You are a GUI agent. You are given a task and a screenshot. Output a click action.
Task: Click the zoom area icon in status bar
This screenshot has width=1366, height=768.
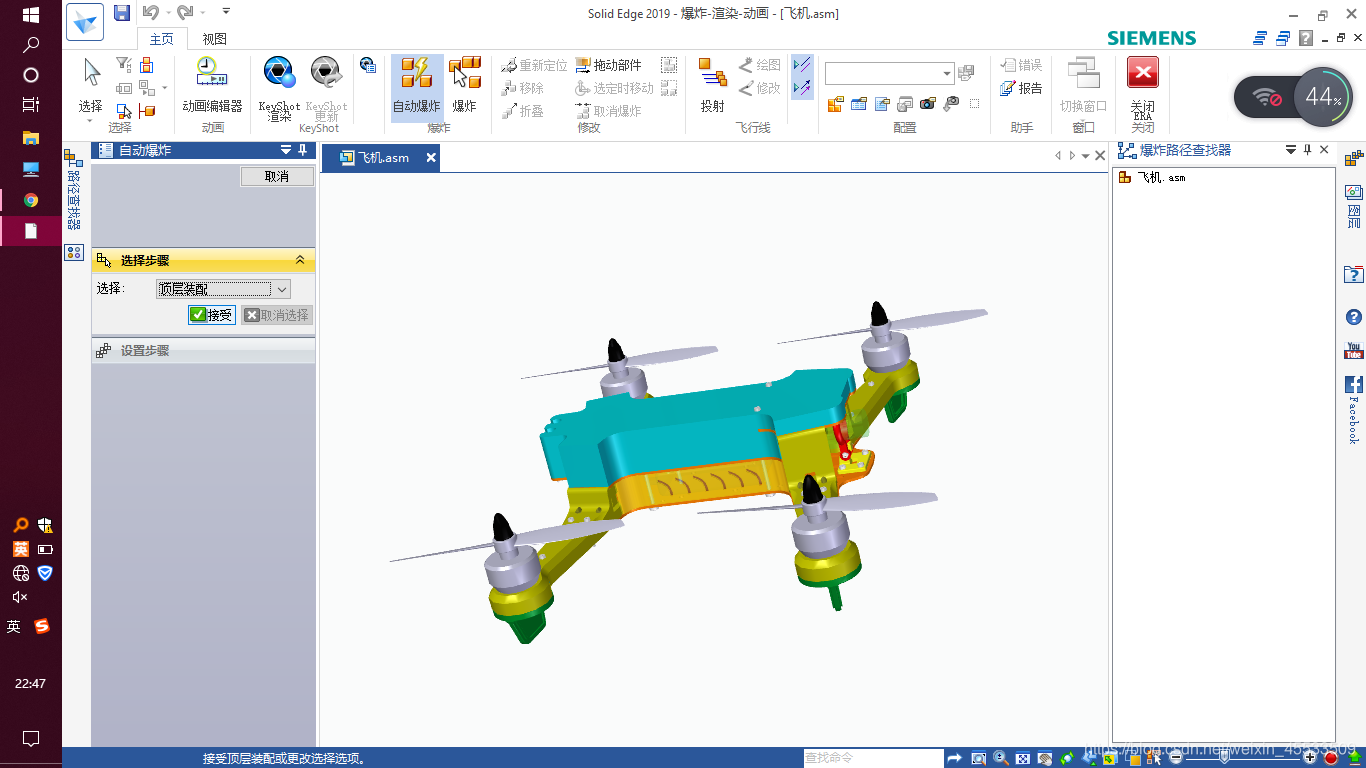[979, 758]
